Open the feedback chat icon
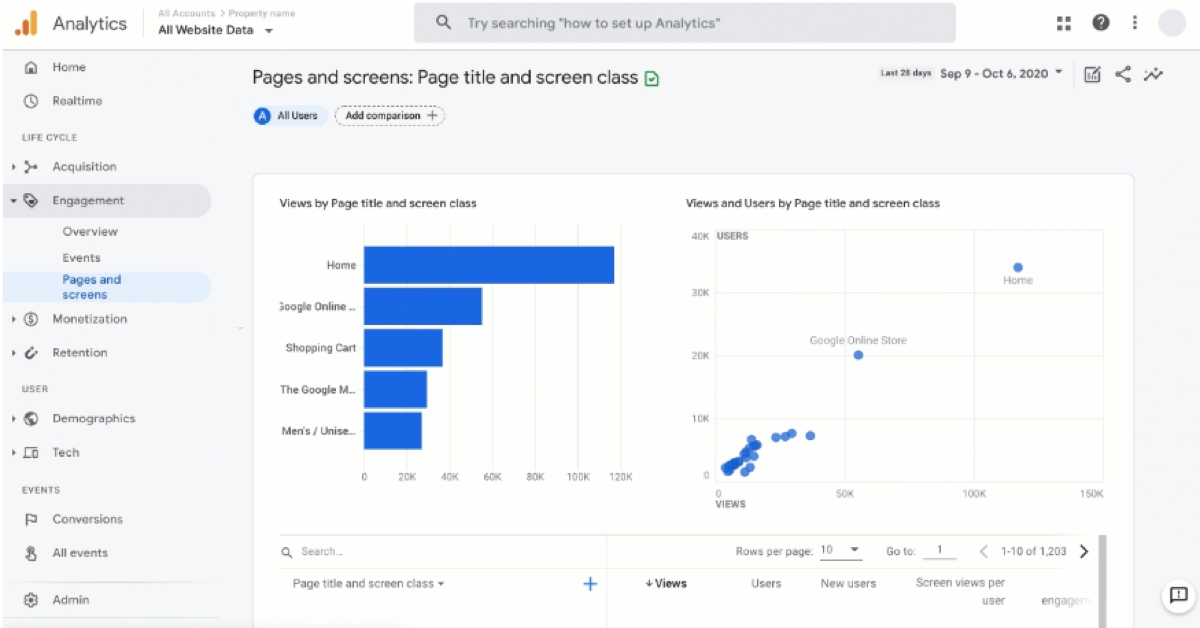This screenshot has width=1200, height=628. pos(1177,596)
